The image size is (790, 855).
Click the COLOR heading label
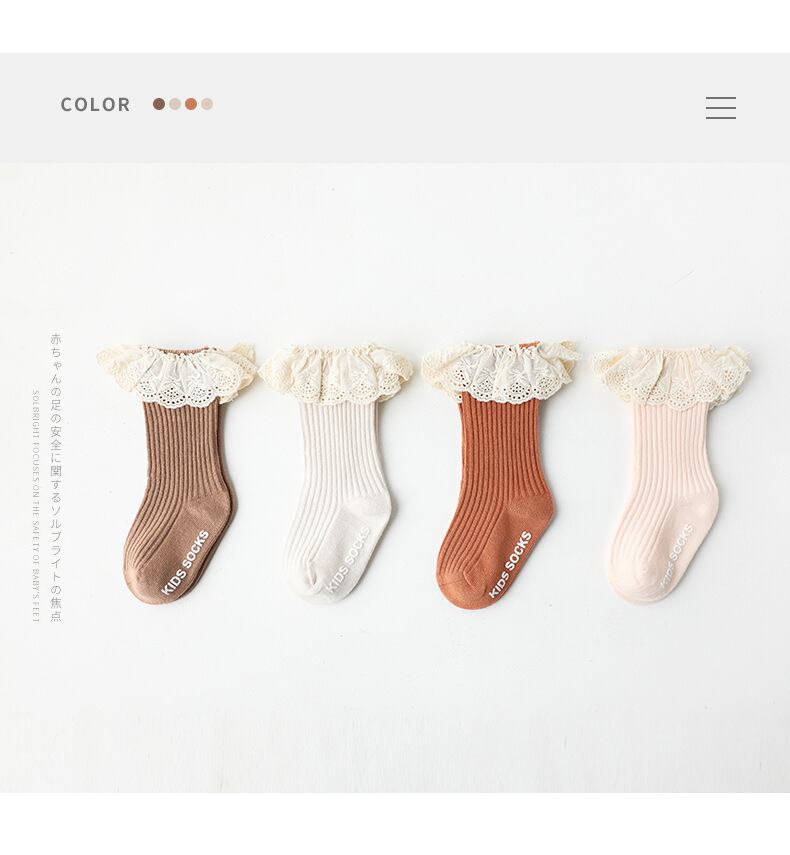(x=95, y=105)
